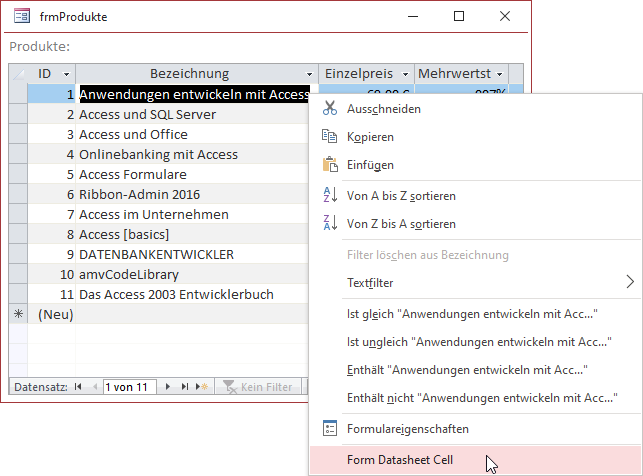Open the Textfilter menu entry
The image size is (643, 476).
(476, 282)
